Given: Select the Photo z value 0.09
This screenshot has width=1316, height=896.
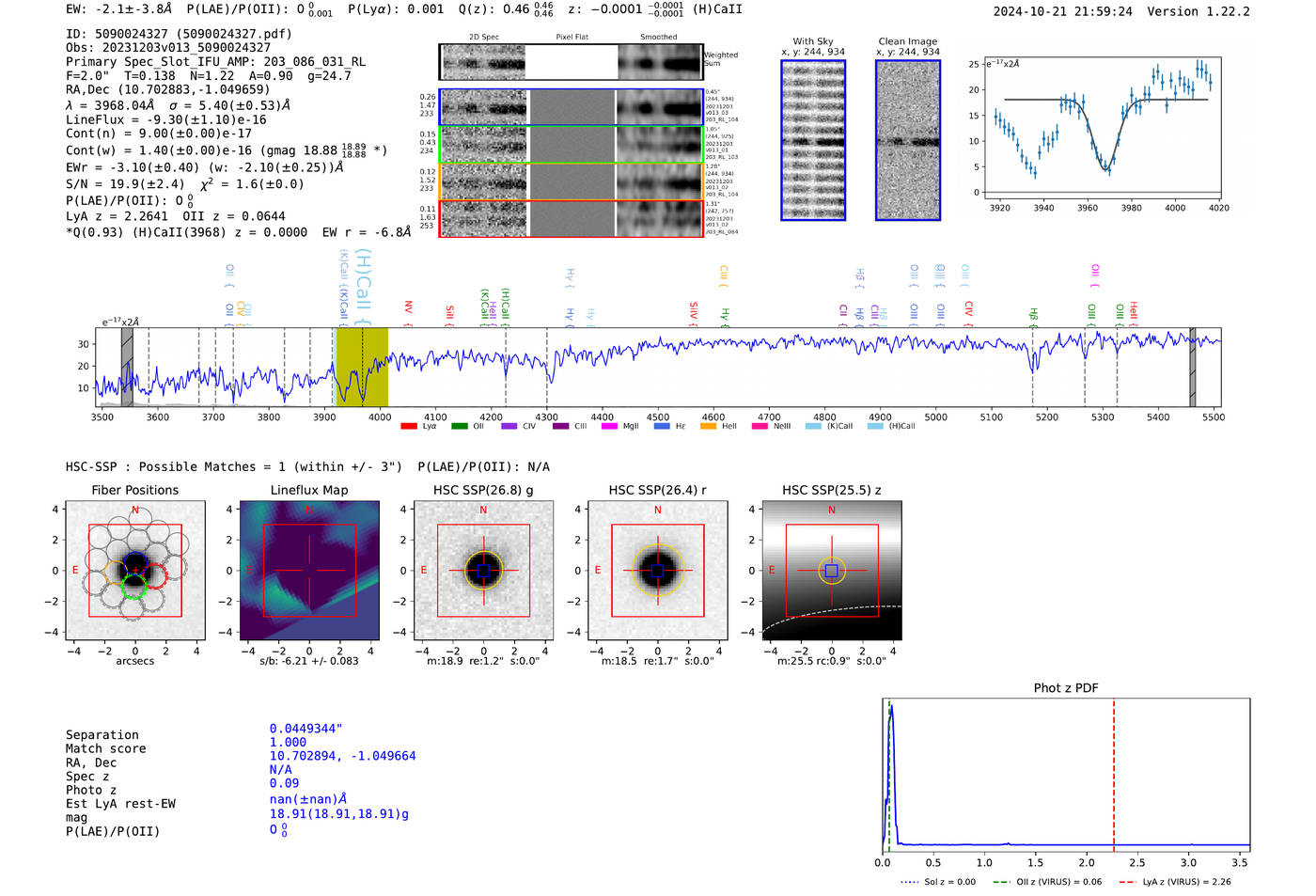Looking at the screenshot, I should pyautogui.click(x=284, y=783).
